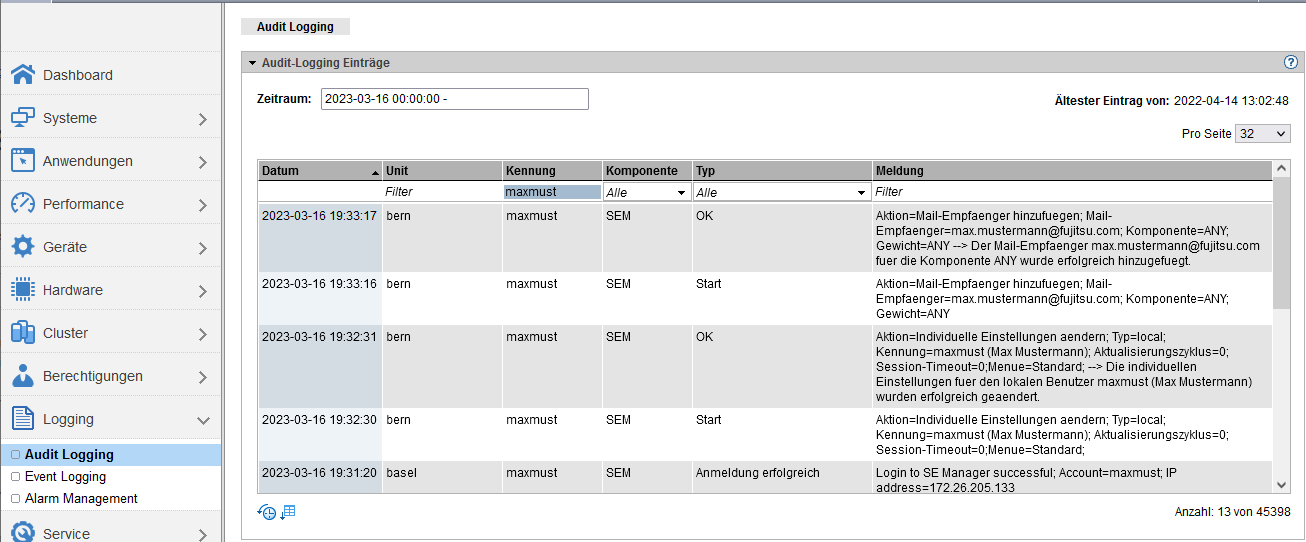Image resolution: width=1306 pixels, height=542 pixels.
Task: Open the Typ filter dropdown
Action: pyautogui.click(x=781, y=192)
